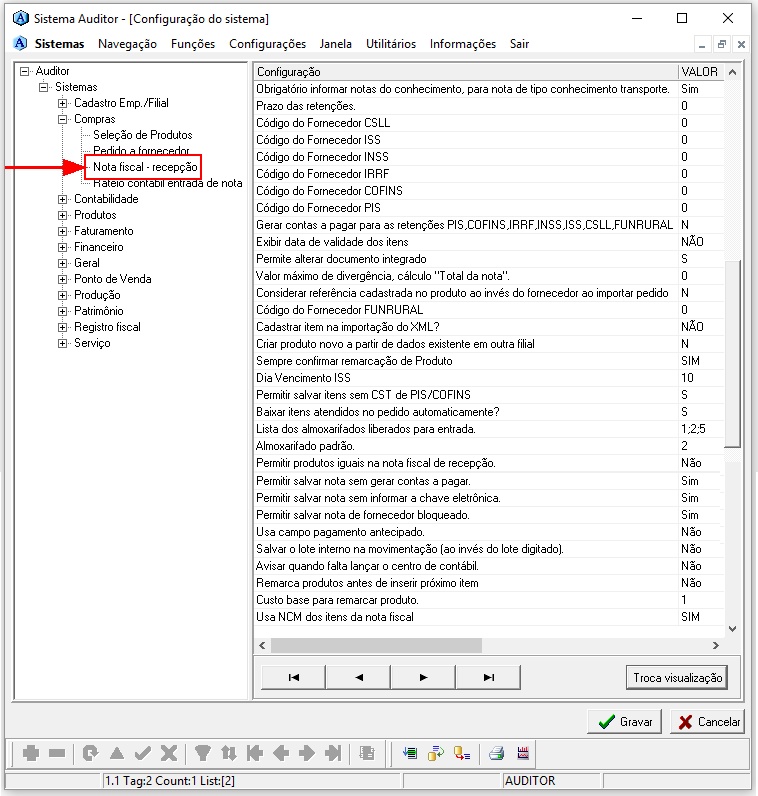The height and width of the screenshot is (796, 758).
Task: Click the plus (add record) toolbar icon
Action: click(x=31, y=753)
